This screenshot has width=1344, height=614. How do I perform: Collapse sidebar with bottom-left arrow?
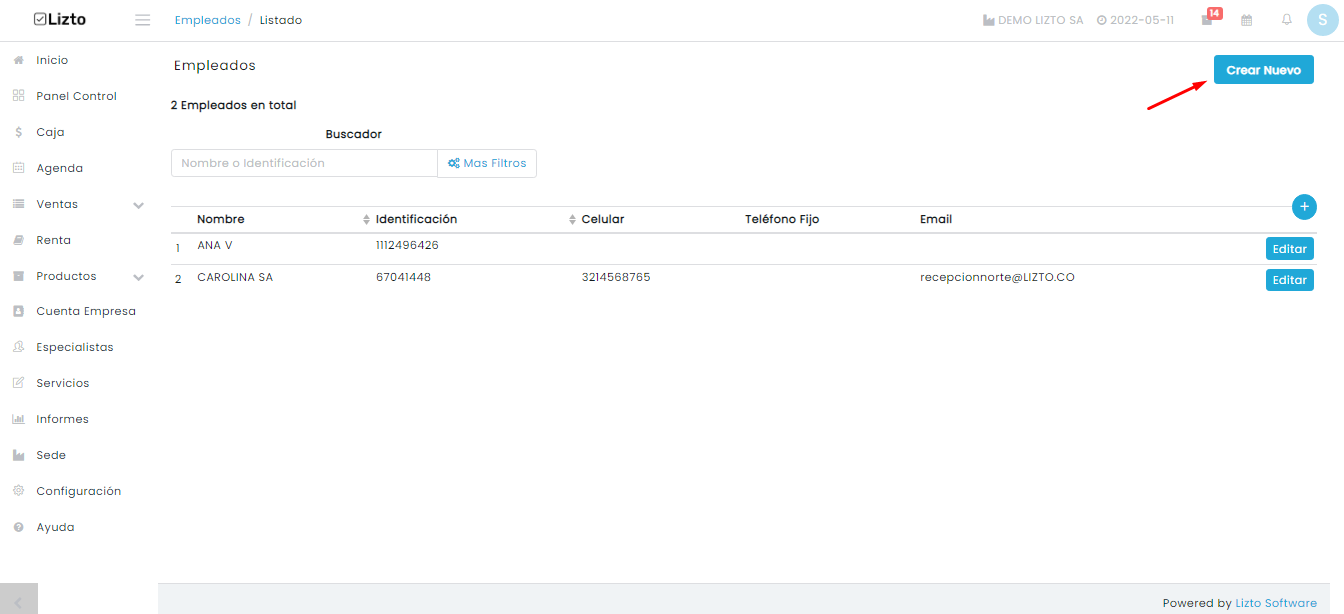[18, 602]
